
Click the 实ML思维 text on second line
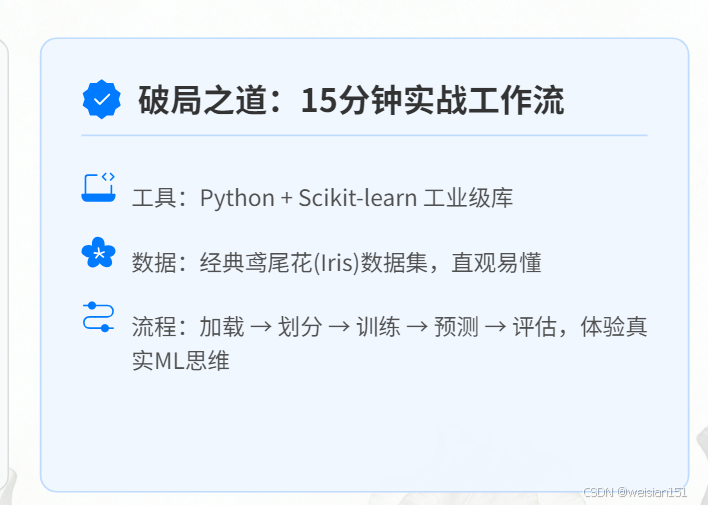point(181,360)
